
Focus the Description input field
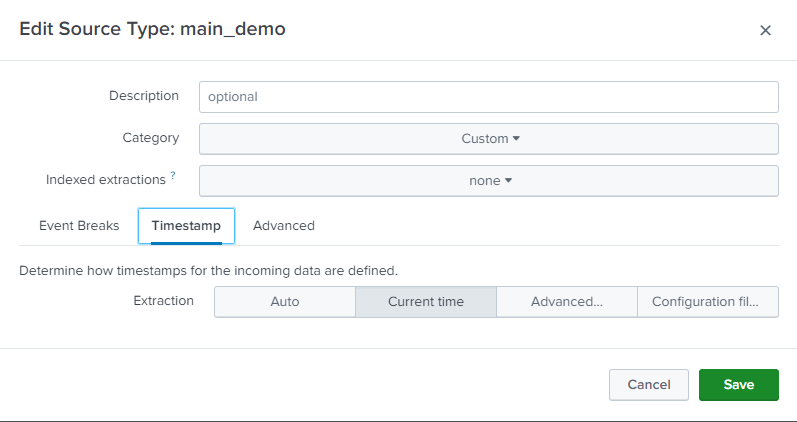(488, 97)
